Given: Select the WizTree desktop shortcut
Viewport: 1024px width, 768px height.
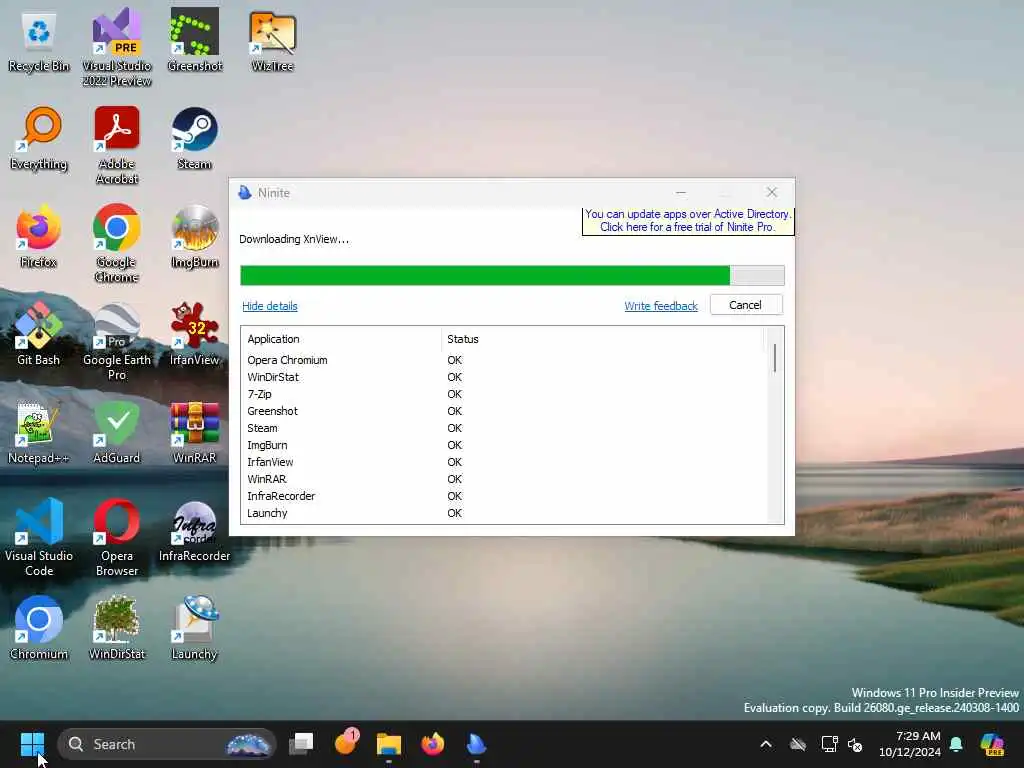Looking at the screenshot, I should (x=272, y=40).
